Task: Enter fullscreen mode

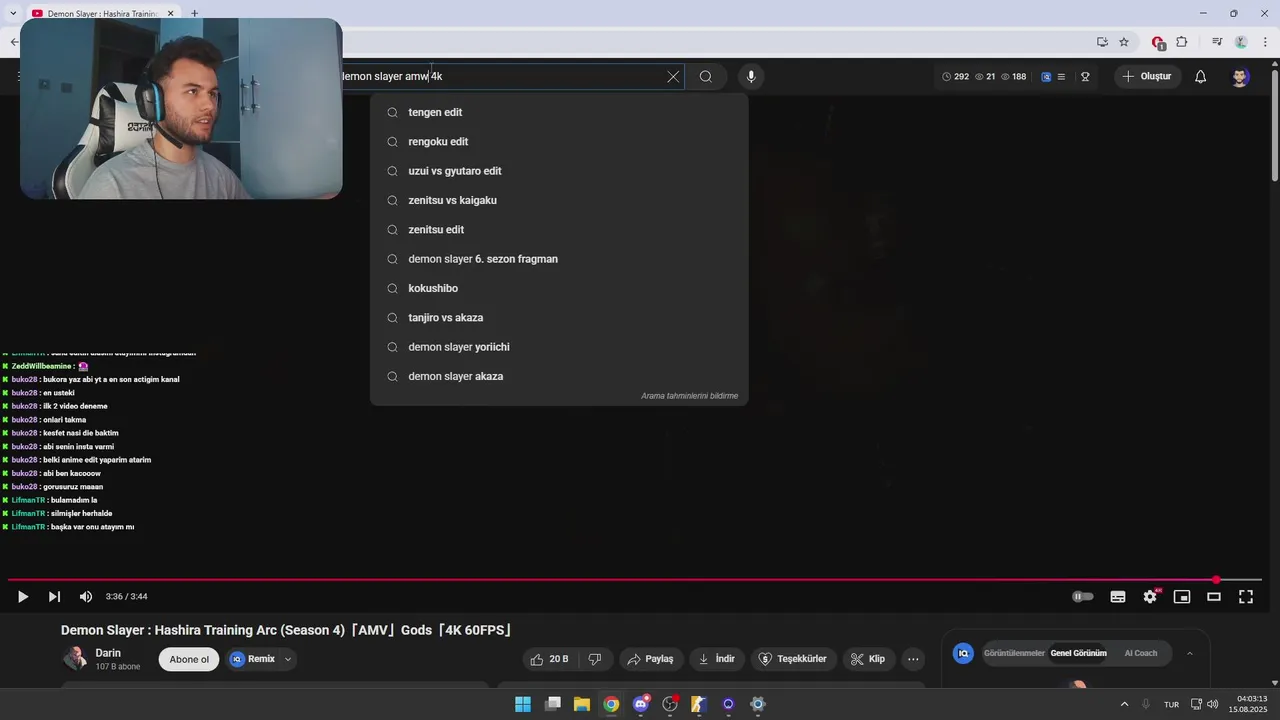Action: 1246,596
